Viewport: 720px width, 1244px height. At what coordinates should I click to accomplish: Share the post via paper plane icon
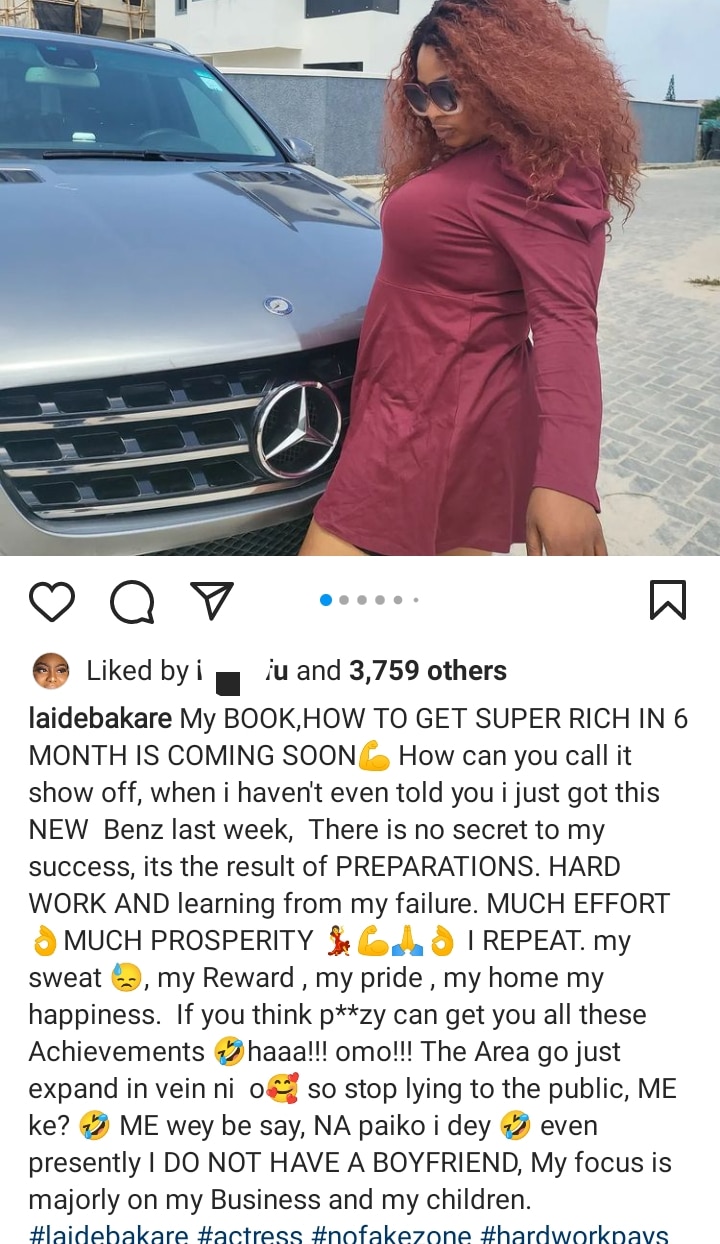(x=212, y=599)
